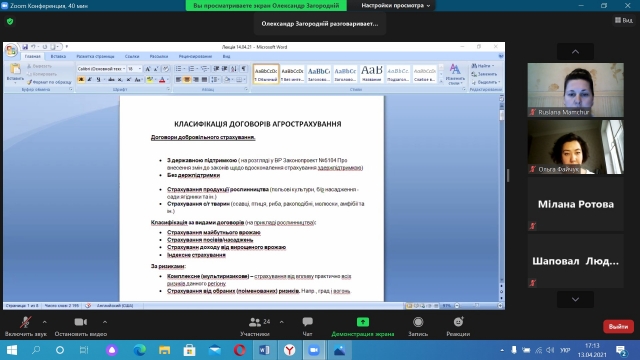Toggle bold formatting in Word ribbon
This screenshot has width=640, height=360.
click(x=81, y=80)
